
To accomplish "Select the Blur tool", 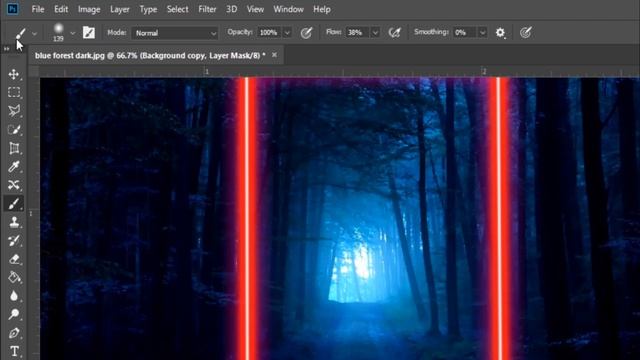I will [14, 296].
